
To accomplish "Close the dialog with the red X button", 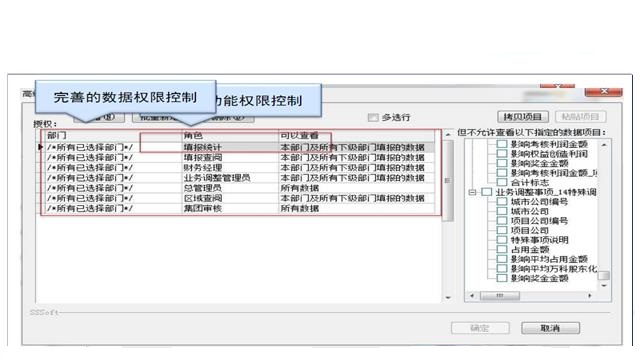I will coord(604,91).
